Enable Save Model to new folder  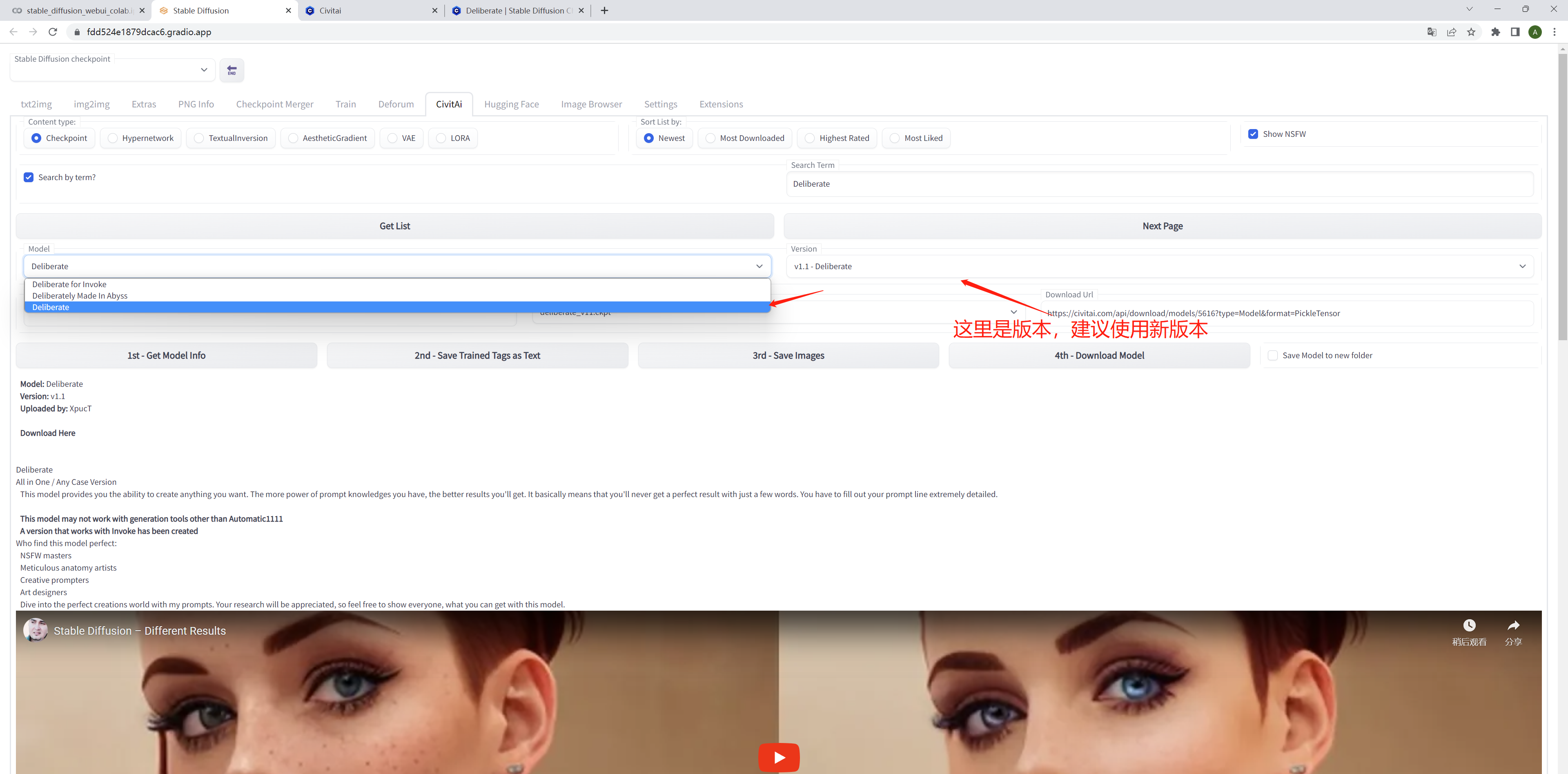tap(1273, 356)
